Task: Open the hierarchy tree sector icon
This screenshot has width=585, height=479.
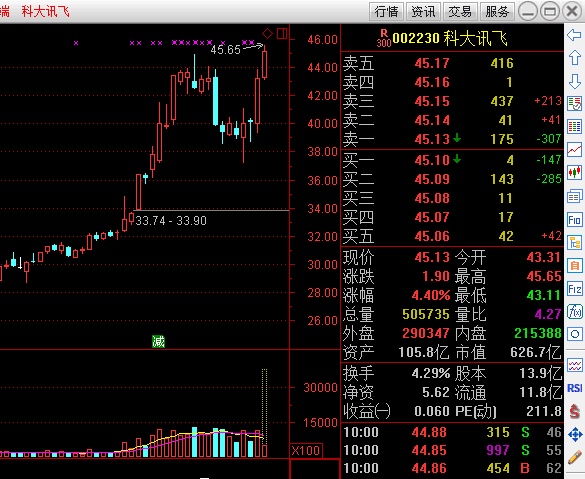Action: click(x=574, y=242)
